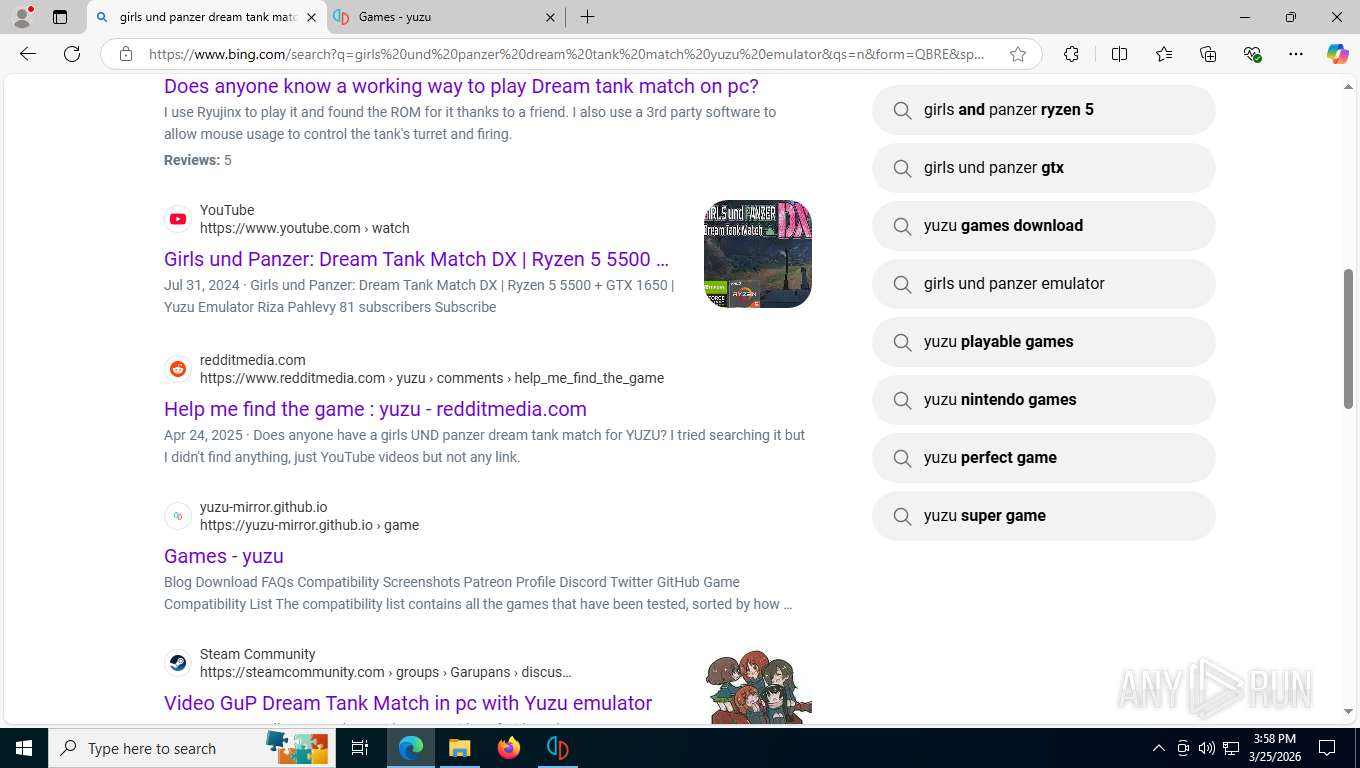
Task: Open File Explorer from taskbar
Action: 459,748
